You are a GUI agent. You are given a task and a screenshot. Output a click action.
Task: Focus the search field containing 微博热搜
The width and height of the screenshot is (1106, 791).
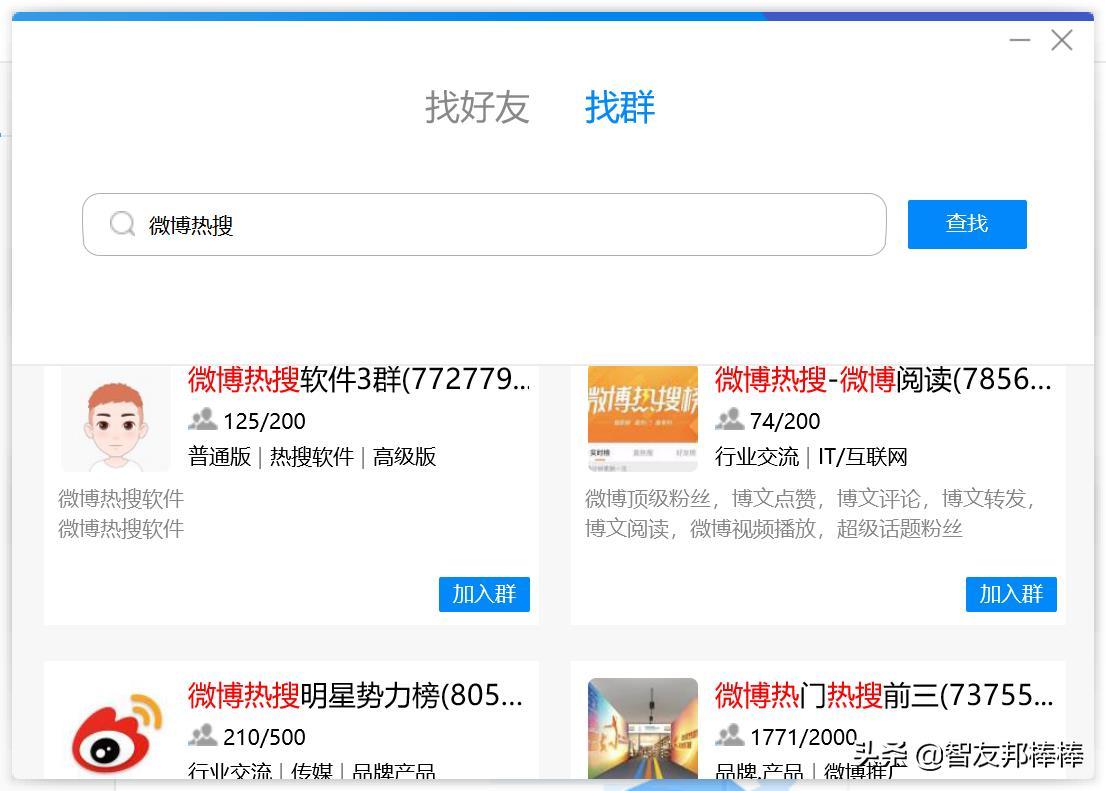(484, 224)
